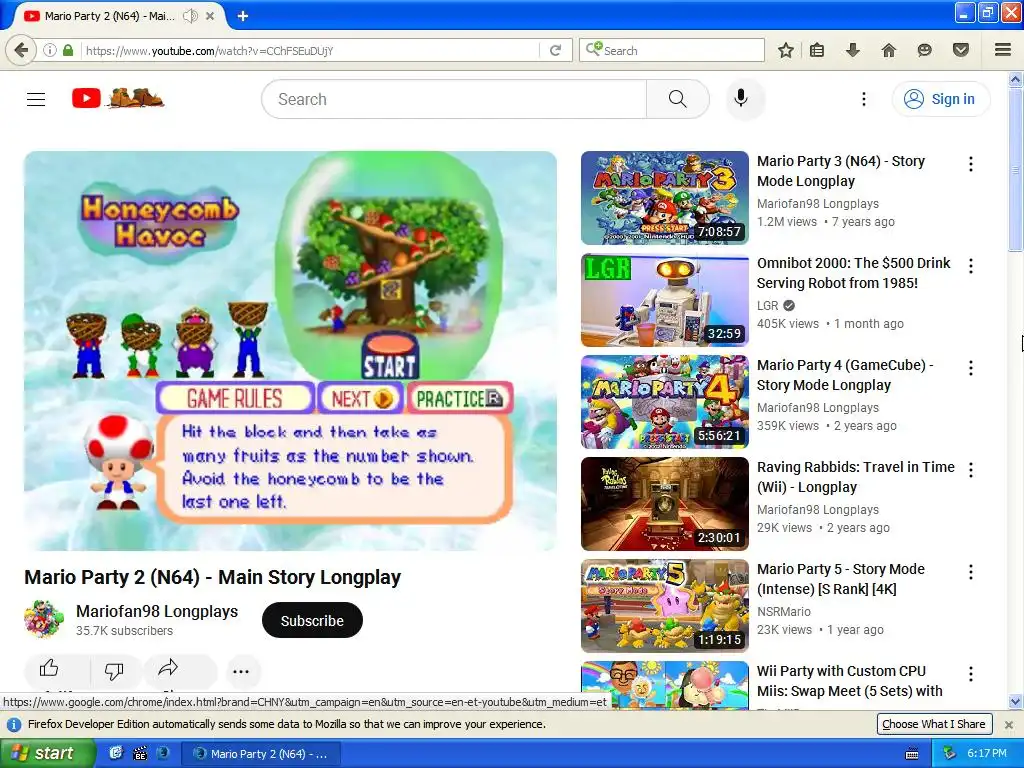Open LGR Omnibot video thumbnail
1024x768 pixels.
click(x=665, y=300)
